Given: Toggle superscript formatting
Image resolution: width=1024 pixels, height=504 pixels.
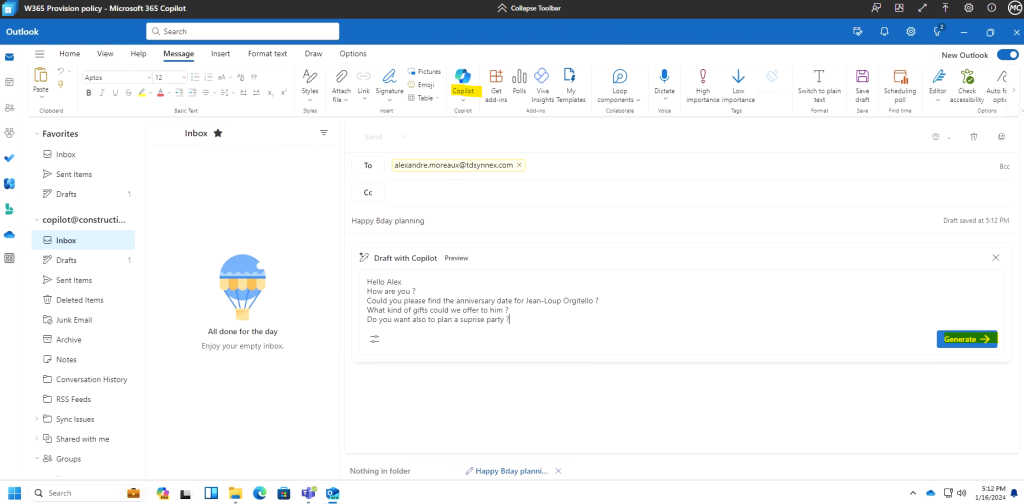Looking at the screenshot, I should (x=283, y=93).
